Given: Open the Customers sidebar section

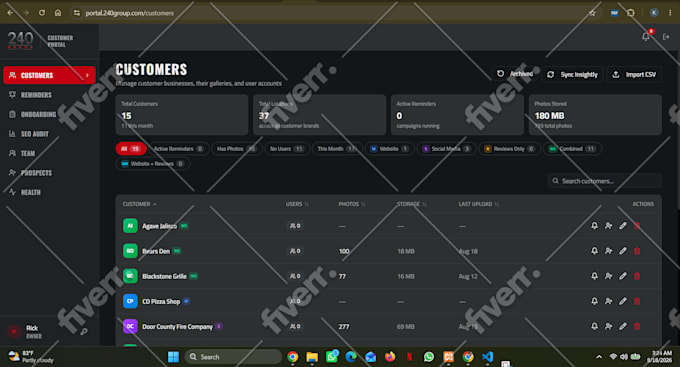Looking at the screenshot, I should click(x=49, y=75).
